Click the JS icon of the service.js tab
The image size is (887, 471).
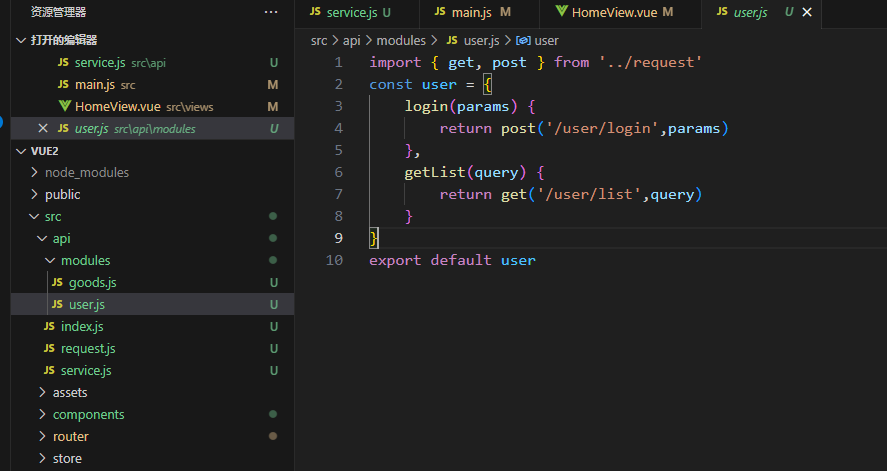(315, 12)
